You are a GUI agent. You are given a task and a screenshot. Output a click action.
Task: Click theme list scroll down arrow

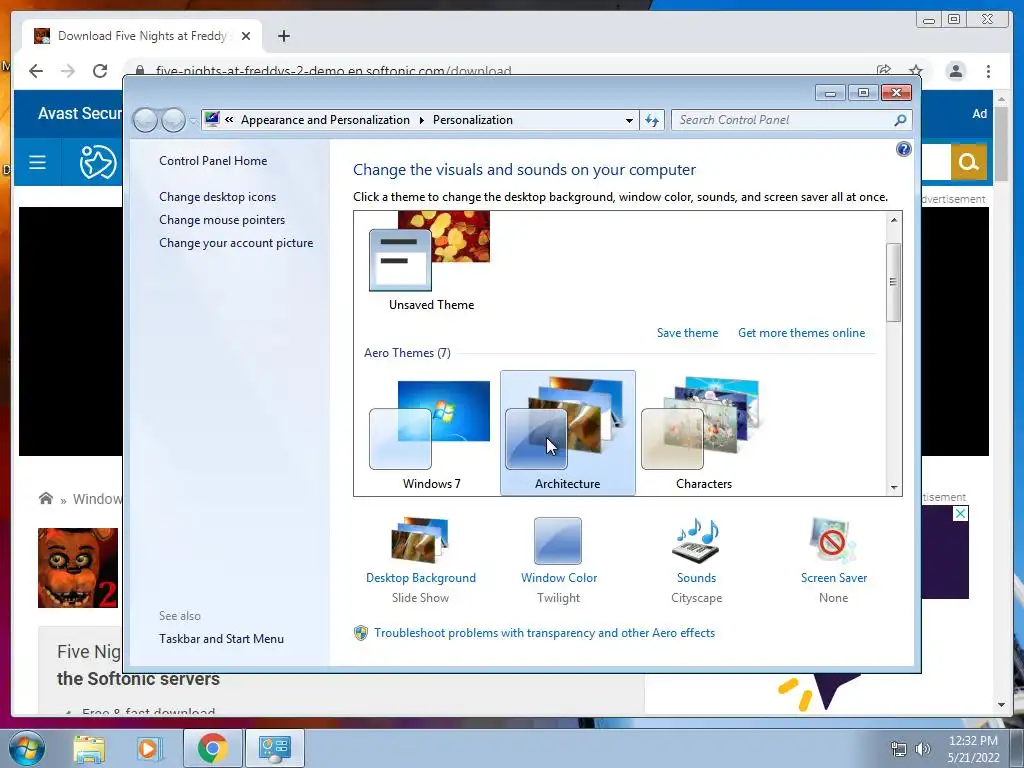pyautogui.click(x=894, y=487)
